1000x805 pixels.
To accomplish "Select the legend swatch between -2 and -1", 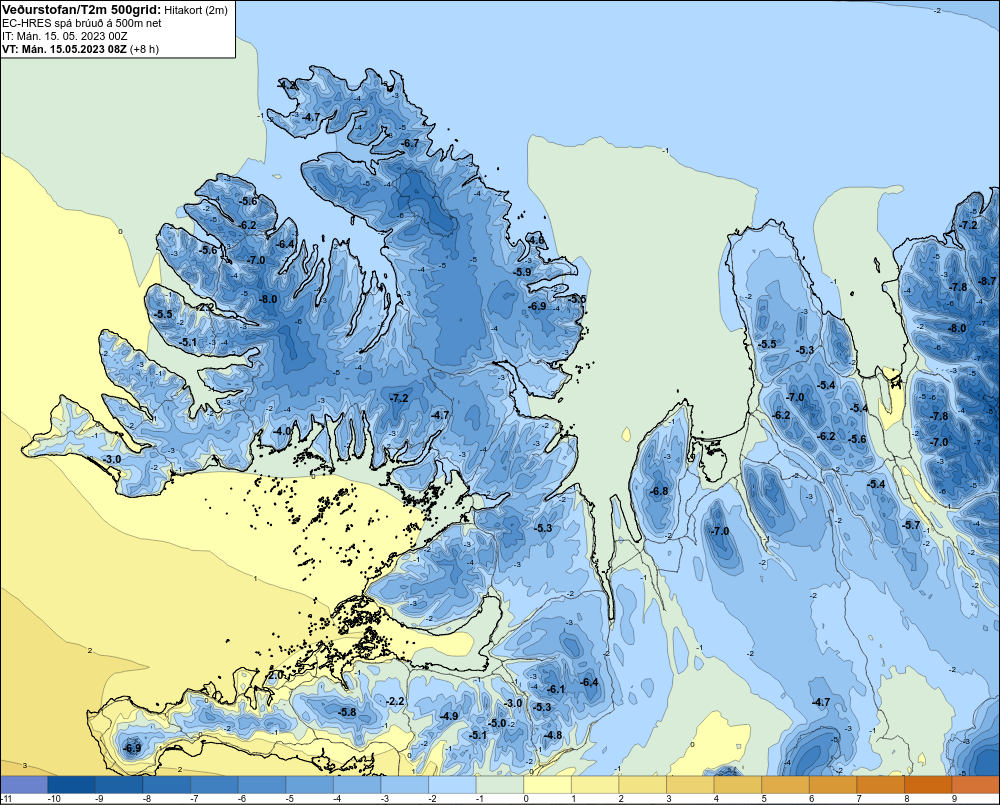I will pos(452,784).
